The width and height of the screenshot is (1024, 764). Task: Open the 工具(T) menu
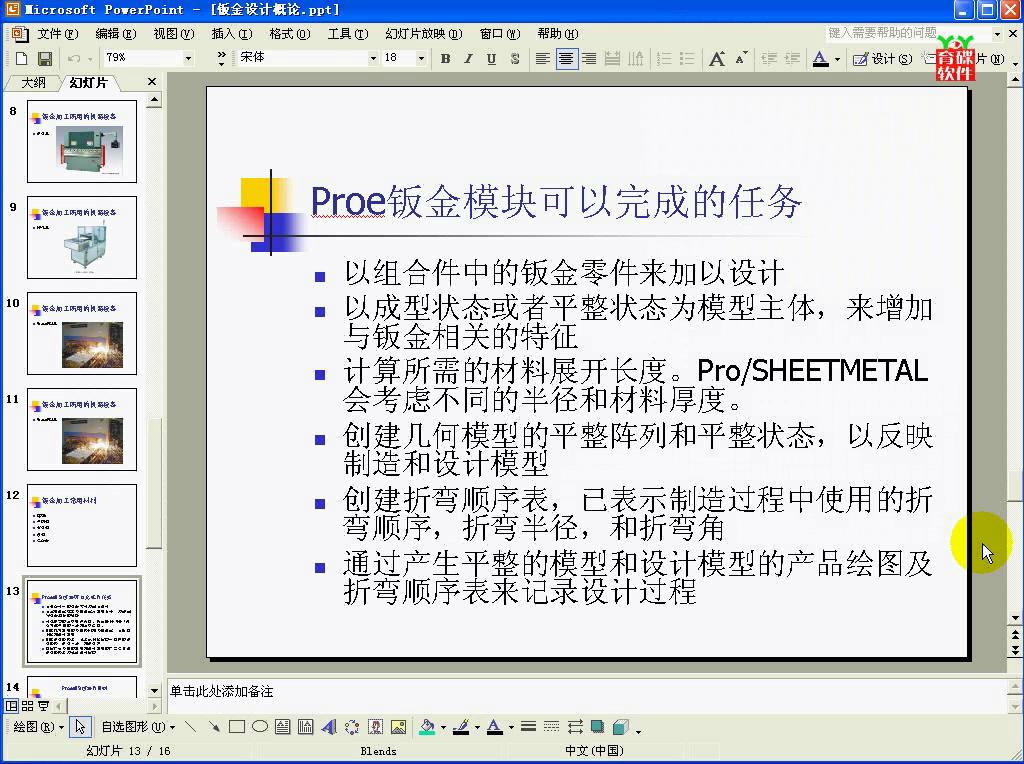(x=348, y=33)
